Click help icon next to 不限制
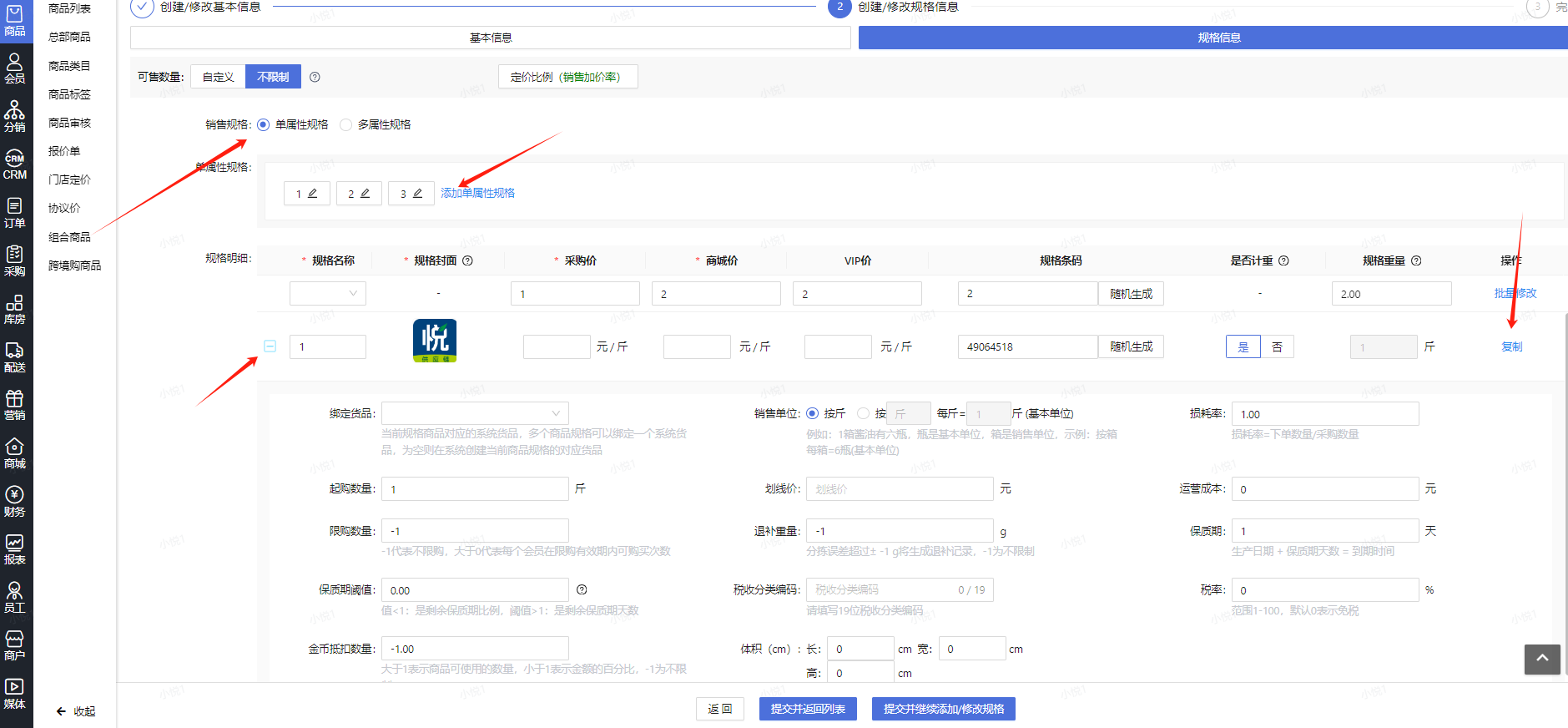 tap(315, 77)
